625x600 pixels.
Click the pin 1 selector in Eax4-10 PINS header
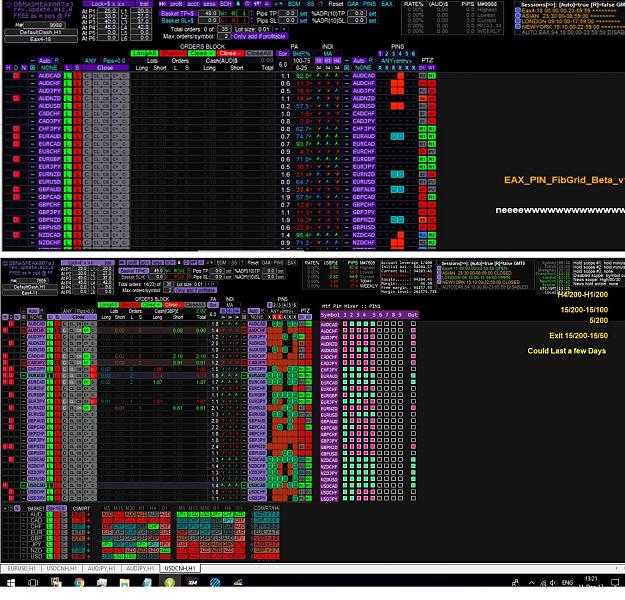click(380, 53)
